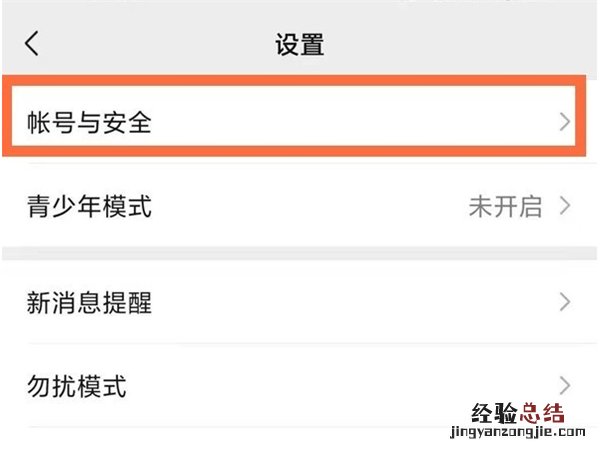This screenshot has width=600, height=450.
Task: Select the 新消息提醒 label
Action: coord(89,302)
